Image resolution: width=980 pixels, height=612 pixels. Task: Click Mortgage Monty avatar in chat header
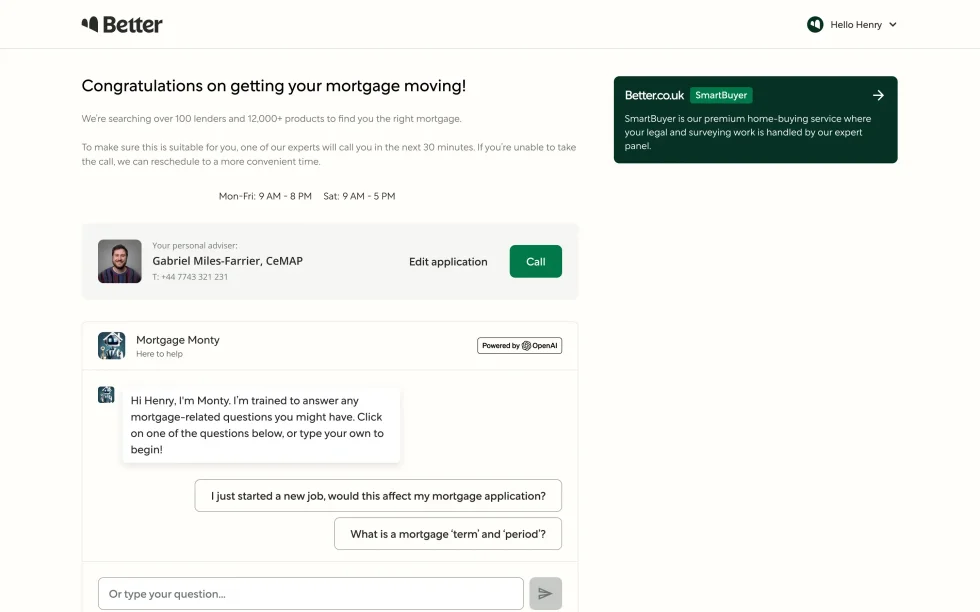111,346
